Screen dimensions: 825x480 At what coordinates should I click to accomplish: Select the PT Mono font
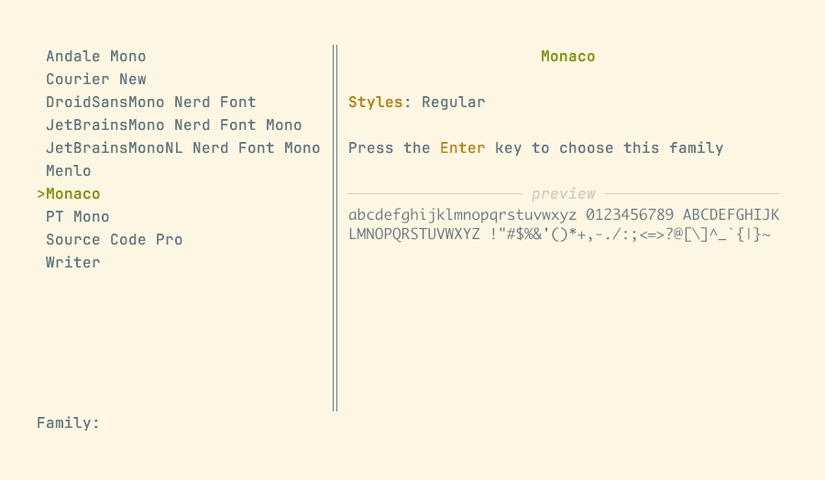(78, 217)
